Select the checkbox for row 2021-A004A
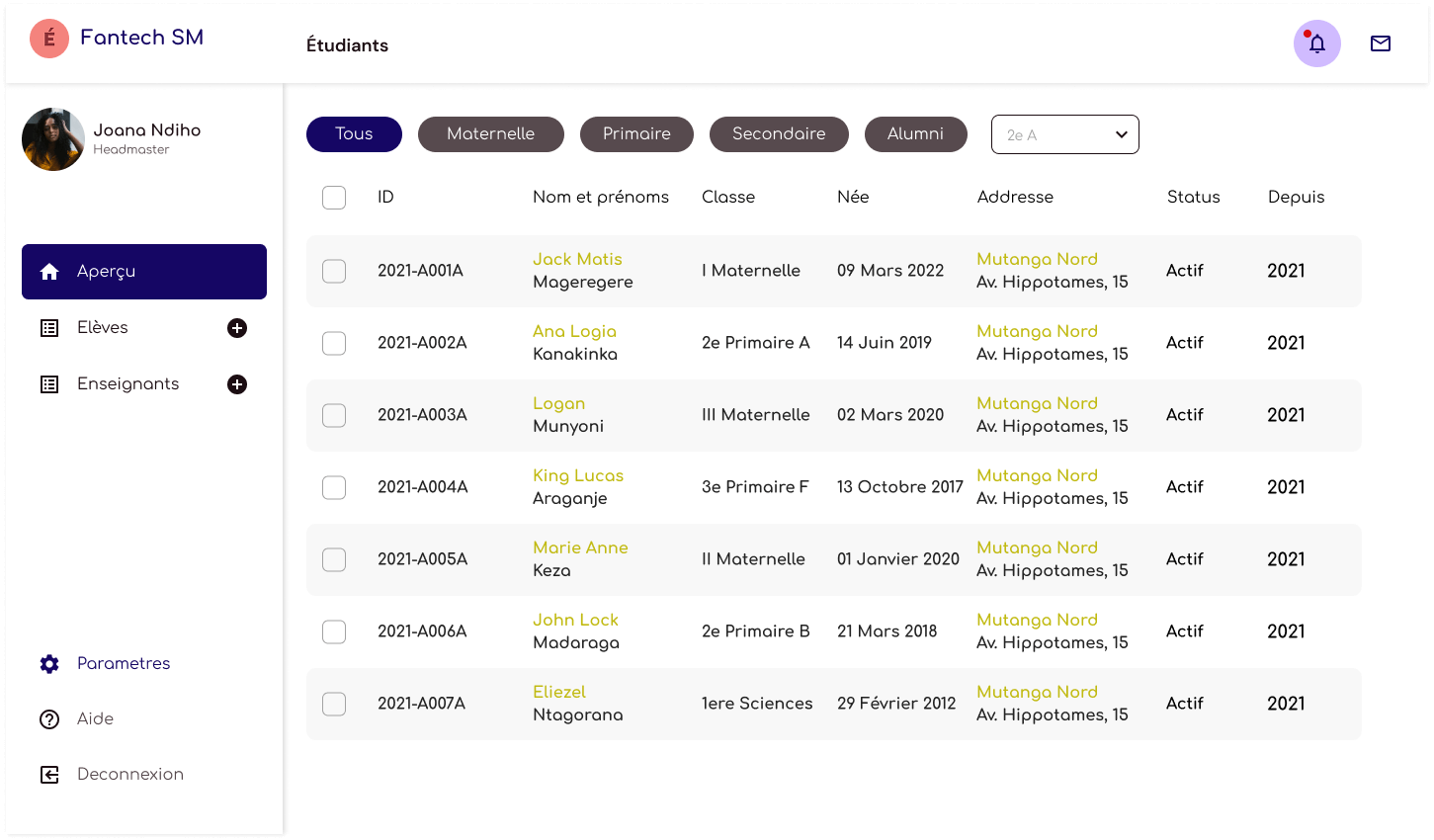 click(334, 487)
